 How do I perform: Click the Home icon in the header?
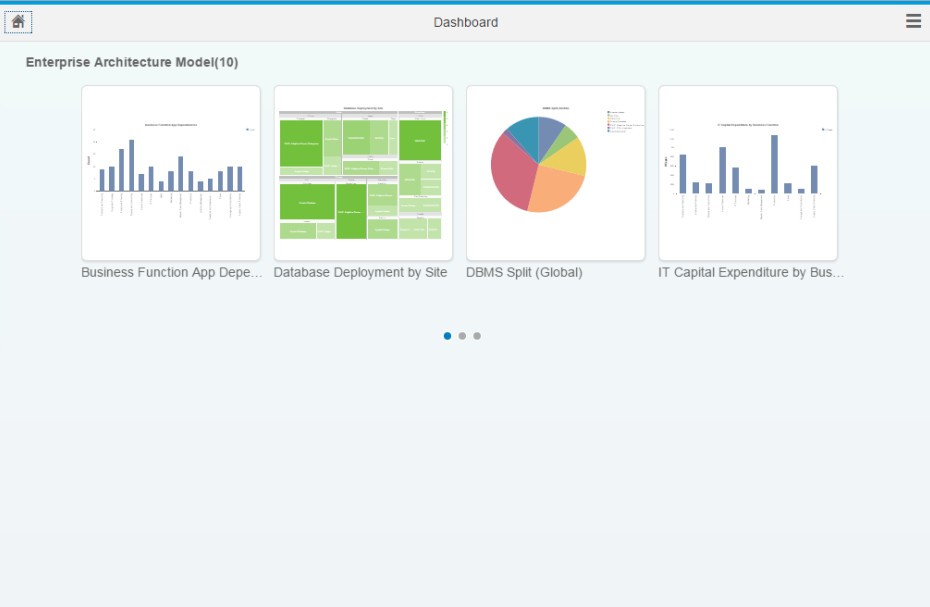coord(18,20)
